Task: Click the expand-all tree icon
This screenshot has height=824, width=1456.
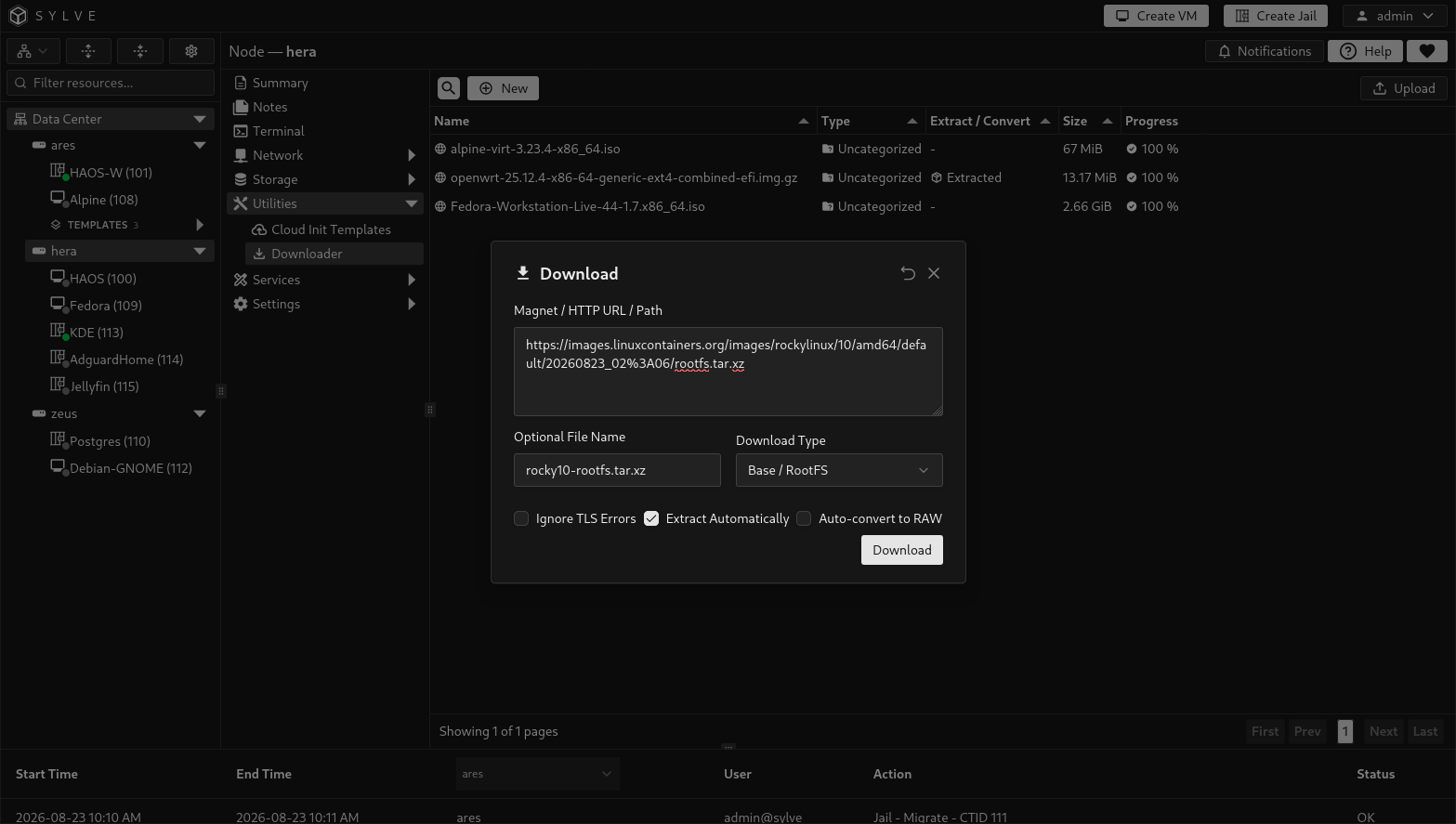Action: tap(88, 51)
